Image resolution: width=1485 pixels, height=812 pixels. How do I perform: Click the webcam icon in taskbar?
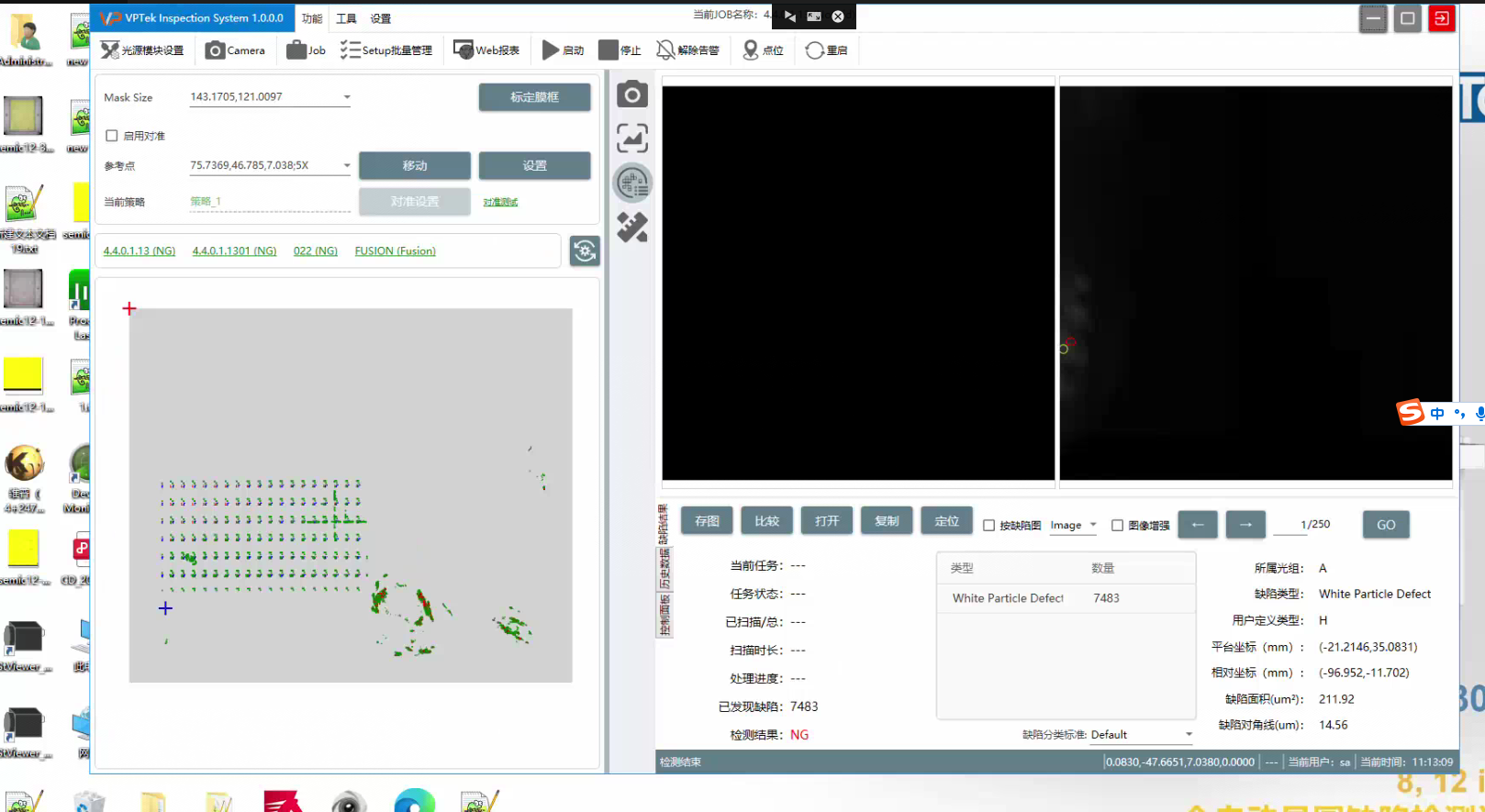tap(348, 801)
